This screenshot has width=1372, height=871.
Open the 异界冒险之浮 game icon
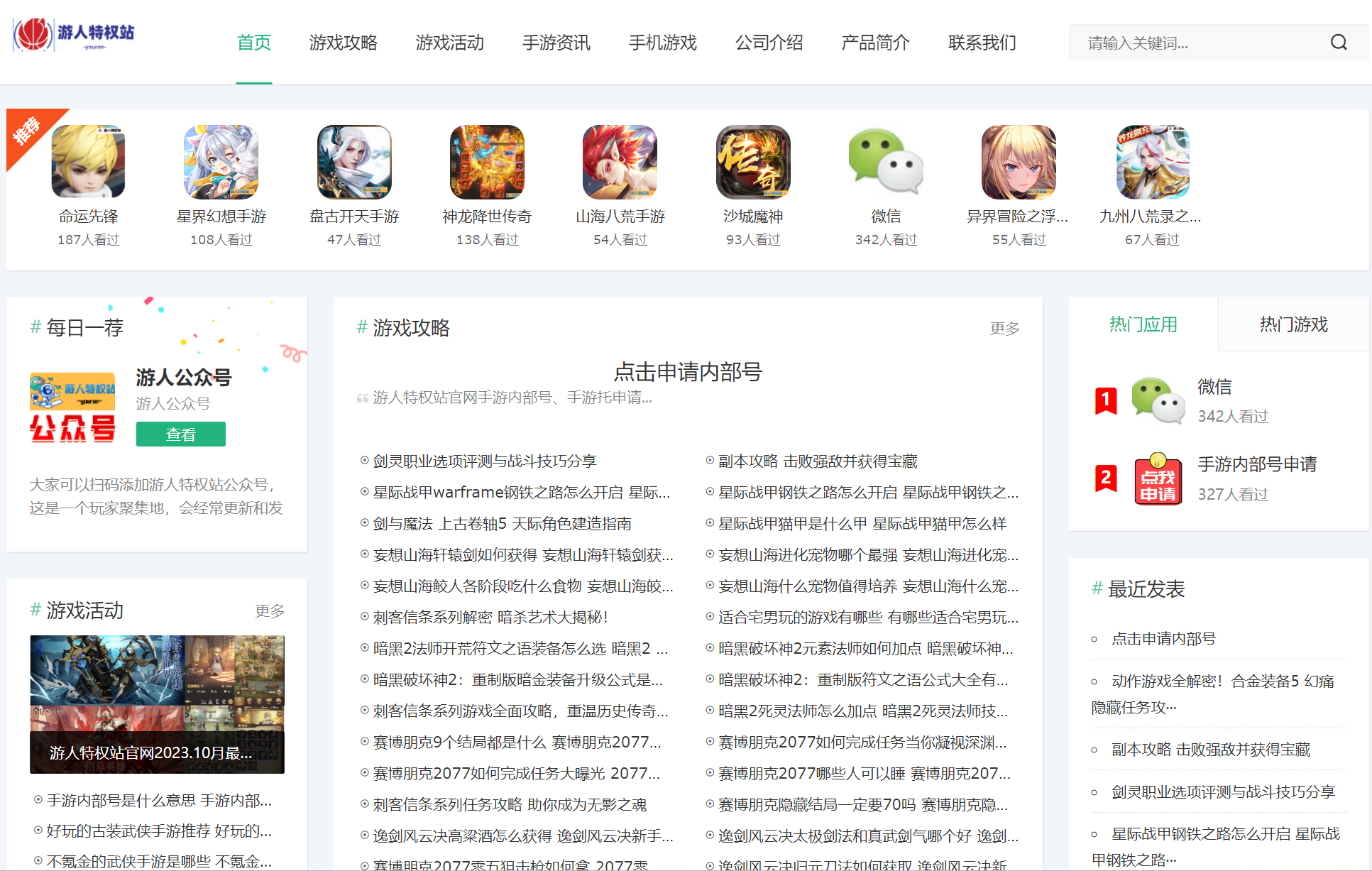[x=1019, y=162]
